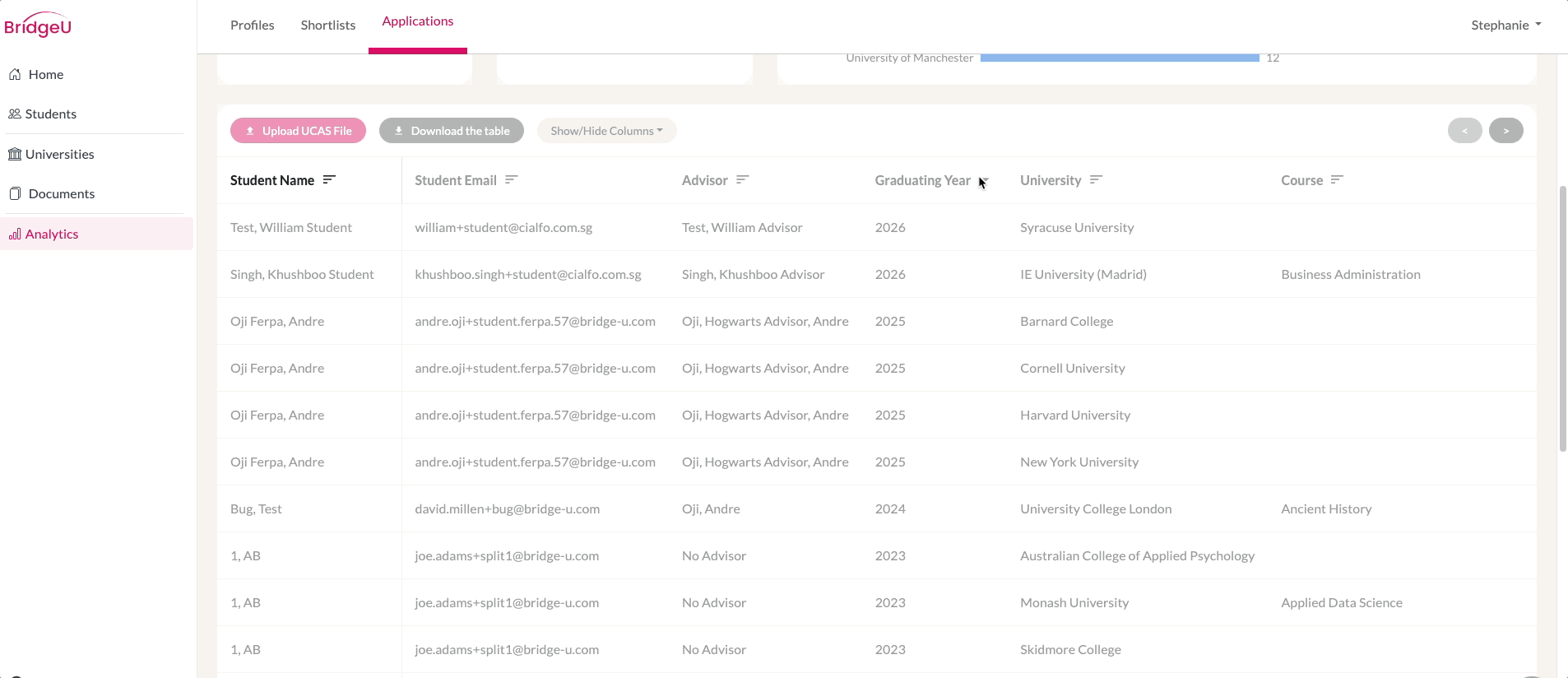This screenshot has height=678, width=1568.
Task: Click the 'Applied Data Science' course cell
Action: 1342,602
